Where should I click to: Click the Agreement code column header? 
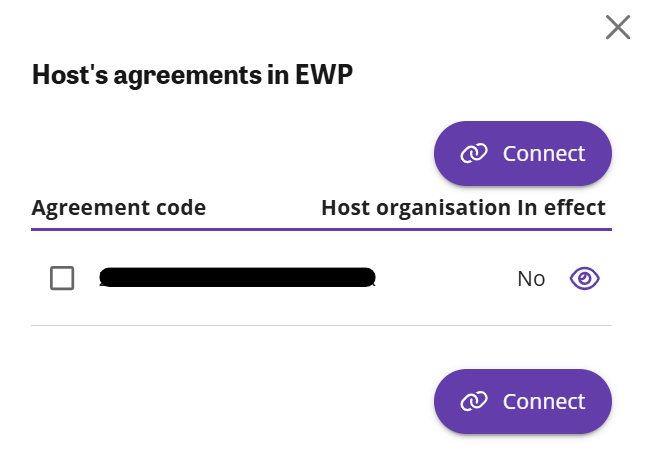tap(119, 208)
